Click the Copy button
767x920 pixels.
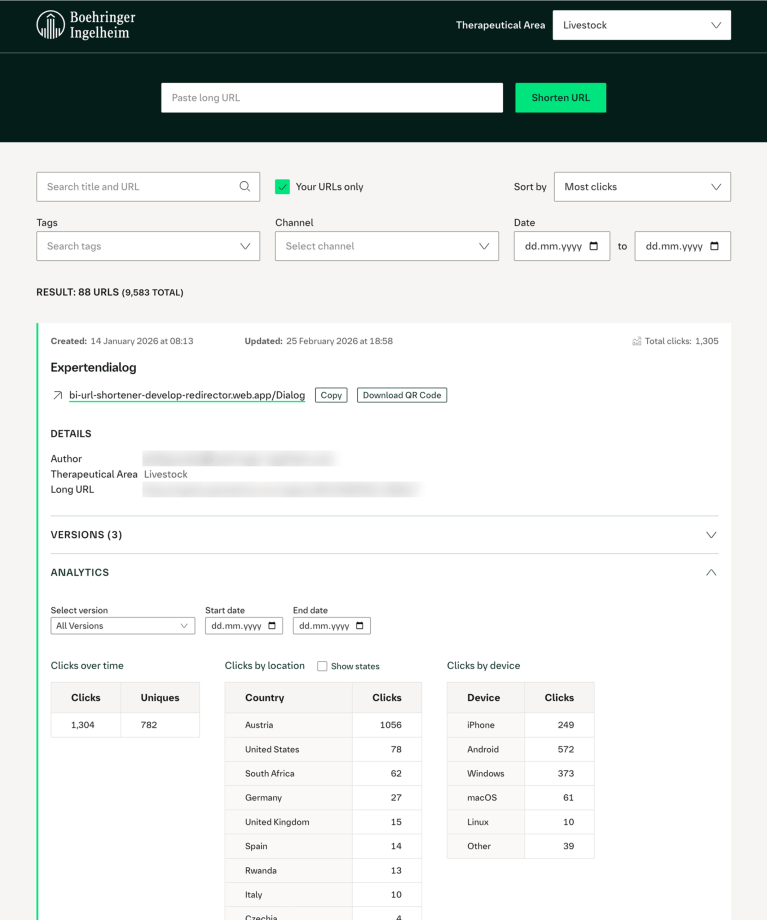coord(331,395)
